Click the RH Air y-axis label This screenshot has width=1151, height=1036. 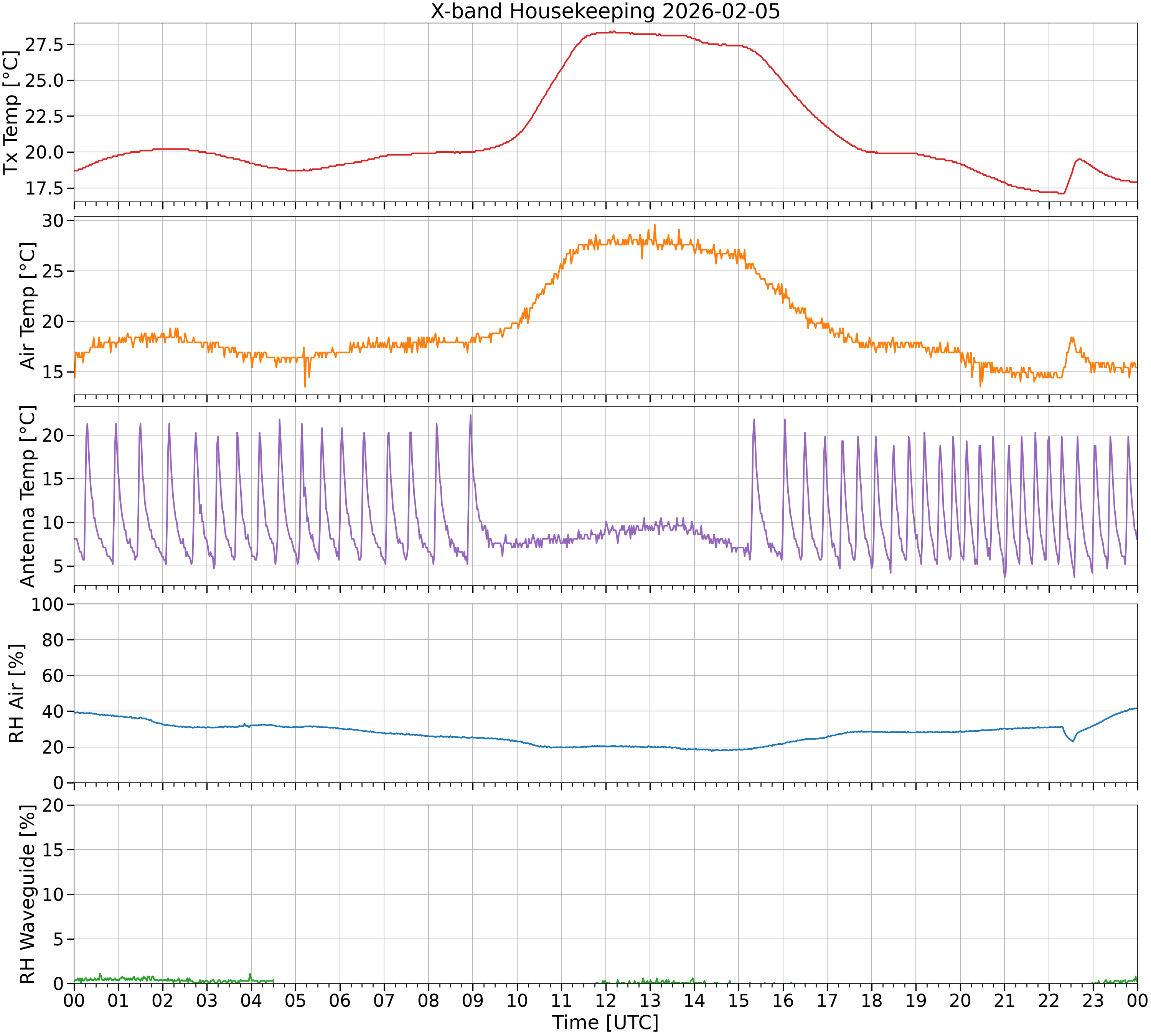pos(16,693)
